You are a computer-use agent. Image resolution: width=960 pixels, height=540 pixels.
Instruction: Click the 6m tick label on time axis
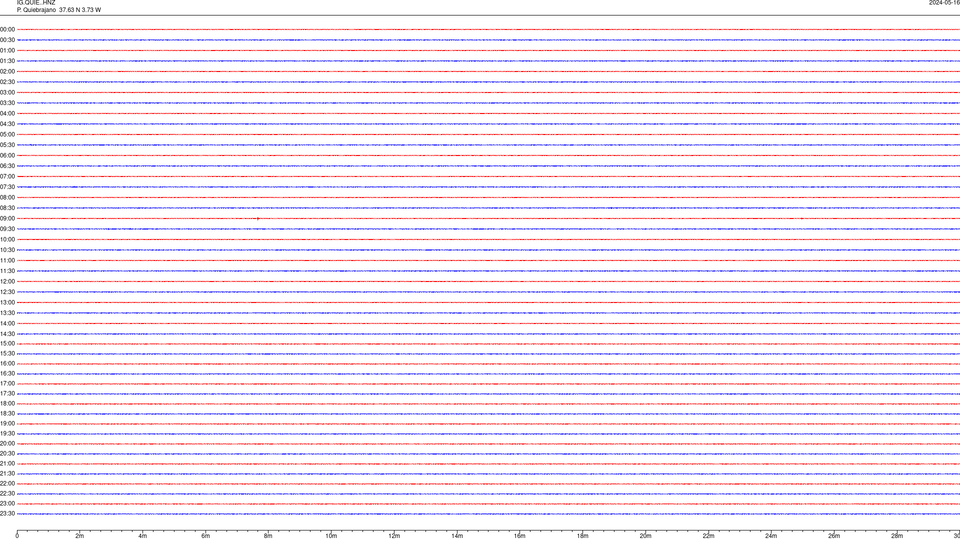click(x=205, y=536)
